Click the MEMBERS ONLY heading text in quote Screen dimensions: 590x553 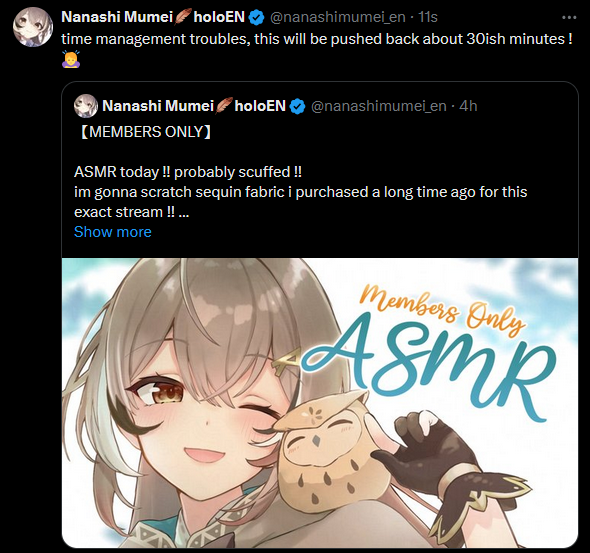point(146,132)
